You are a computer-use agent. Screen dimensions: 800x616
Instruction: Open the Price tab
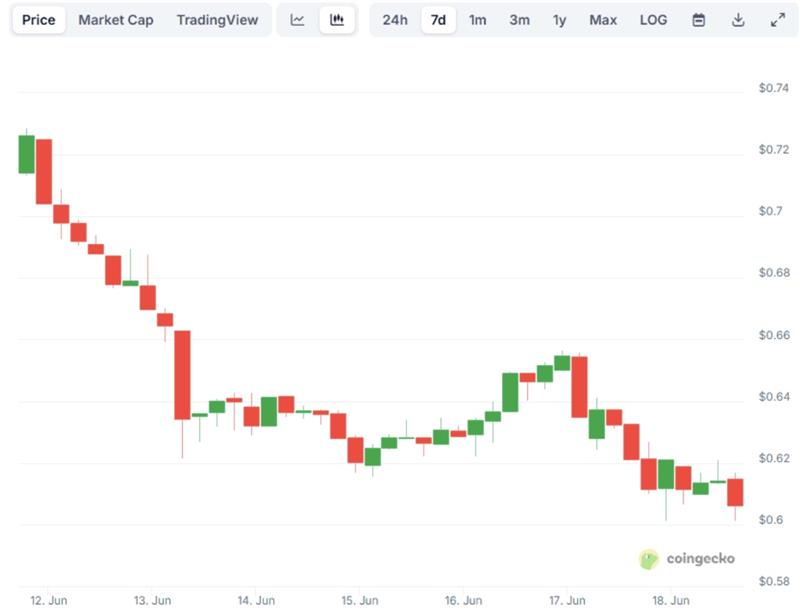pos(39,20)
